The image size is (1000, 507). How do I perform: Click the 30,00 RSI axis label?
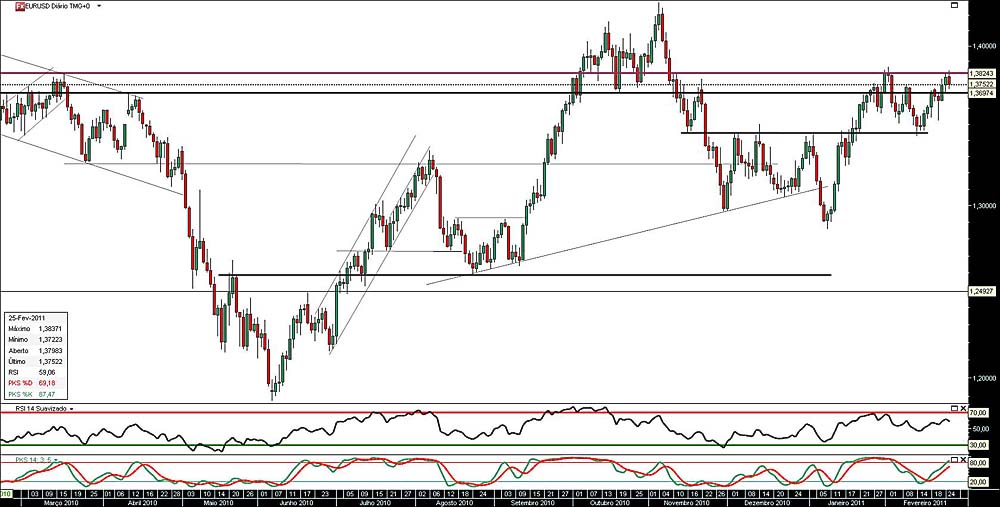(x=978, y=445)
